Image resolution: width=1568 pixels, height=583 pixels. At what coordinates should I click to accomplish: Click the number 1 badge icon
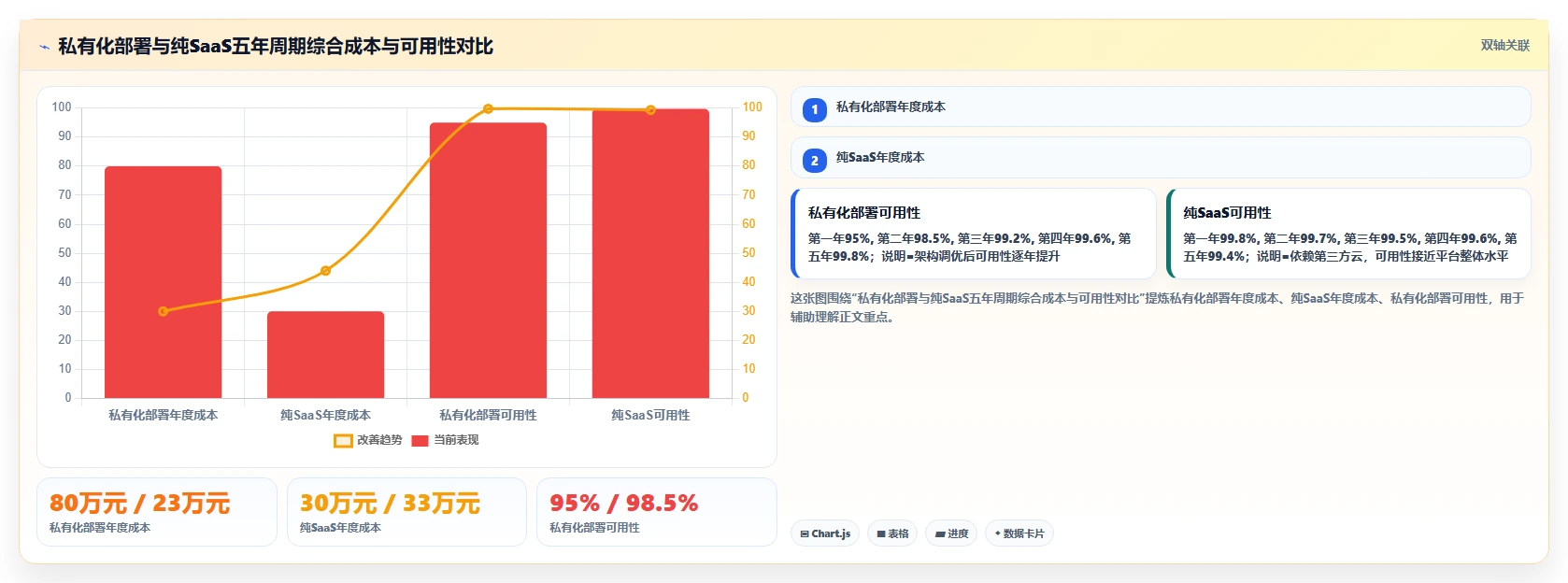coord(815,110)
